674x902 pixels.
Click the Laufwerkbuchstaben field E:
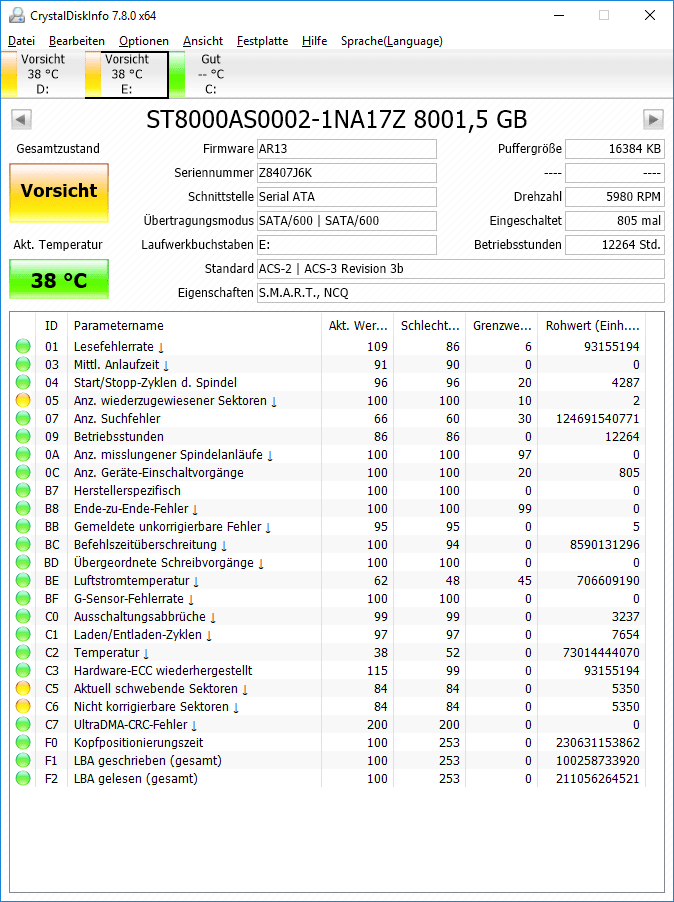(x=347, y=244)
